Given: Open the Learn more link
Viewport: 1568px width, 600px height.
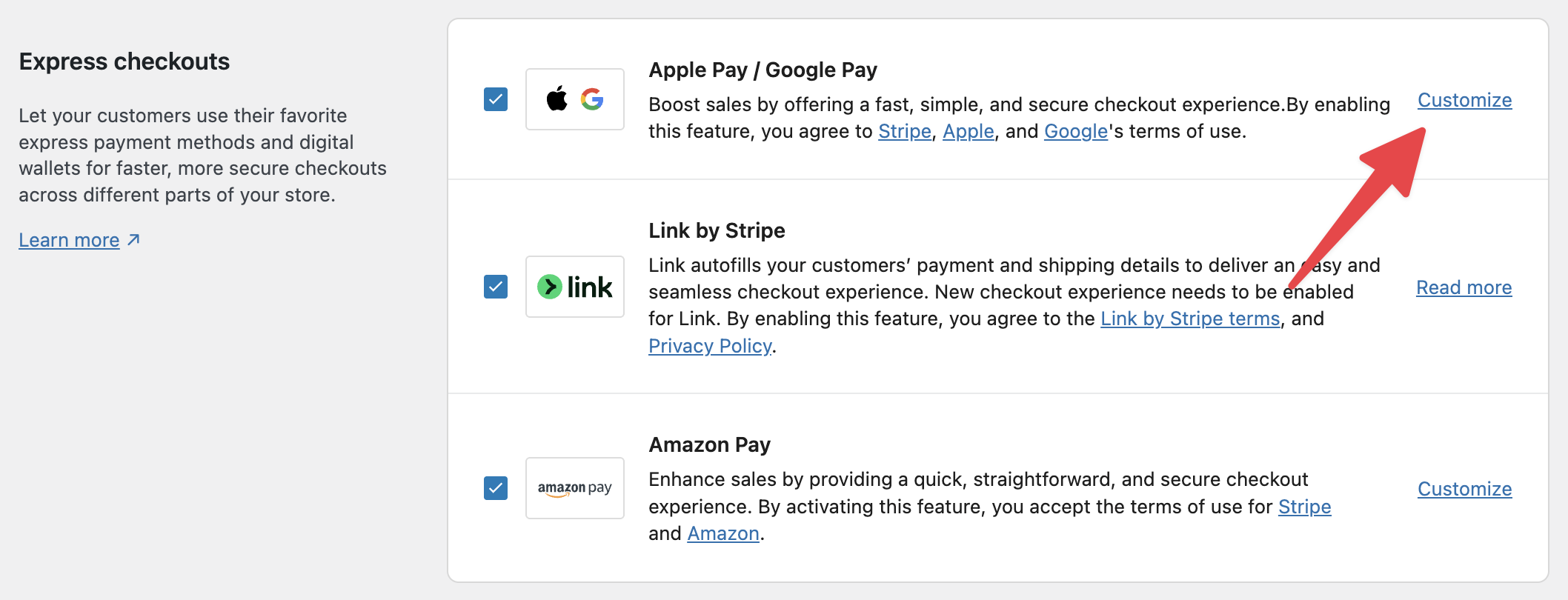Looking at the screenshot, I should pyautogui.click(x=69, y=240).
